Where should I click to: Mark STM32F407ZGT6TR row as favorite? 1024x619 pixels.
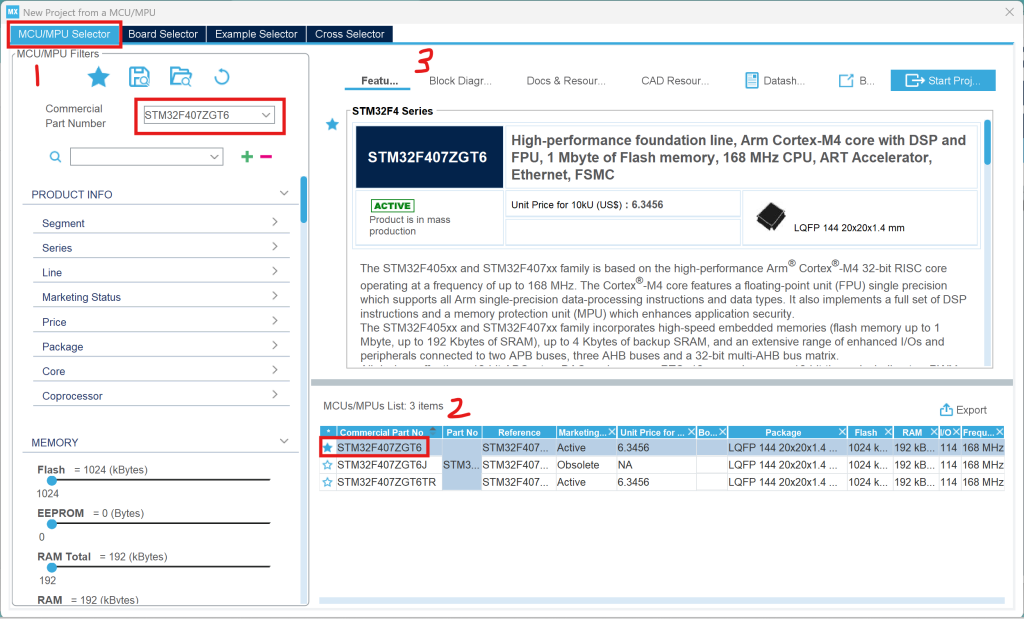328,482
